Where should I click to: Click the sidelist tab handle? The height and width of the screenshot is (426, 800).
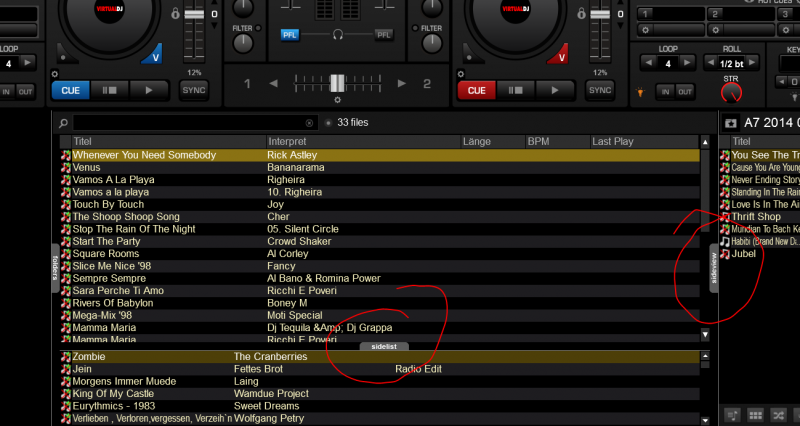[384, 346]
